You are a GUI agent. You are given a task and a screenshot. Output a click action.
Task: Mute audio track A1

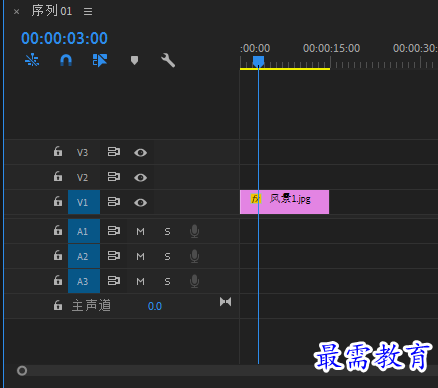(x=141, y=231)
